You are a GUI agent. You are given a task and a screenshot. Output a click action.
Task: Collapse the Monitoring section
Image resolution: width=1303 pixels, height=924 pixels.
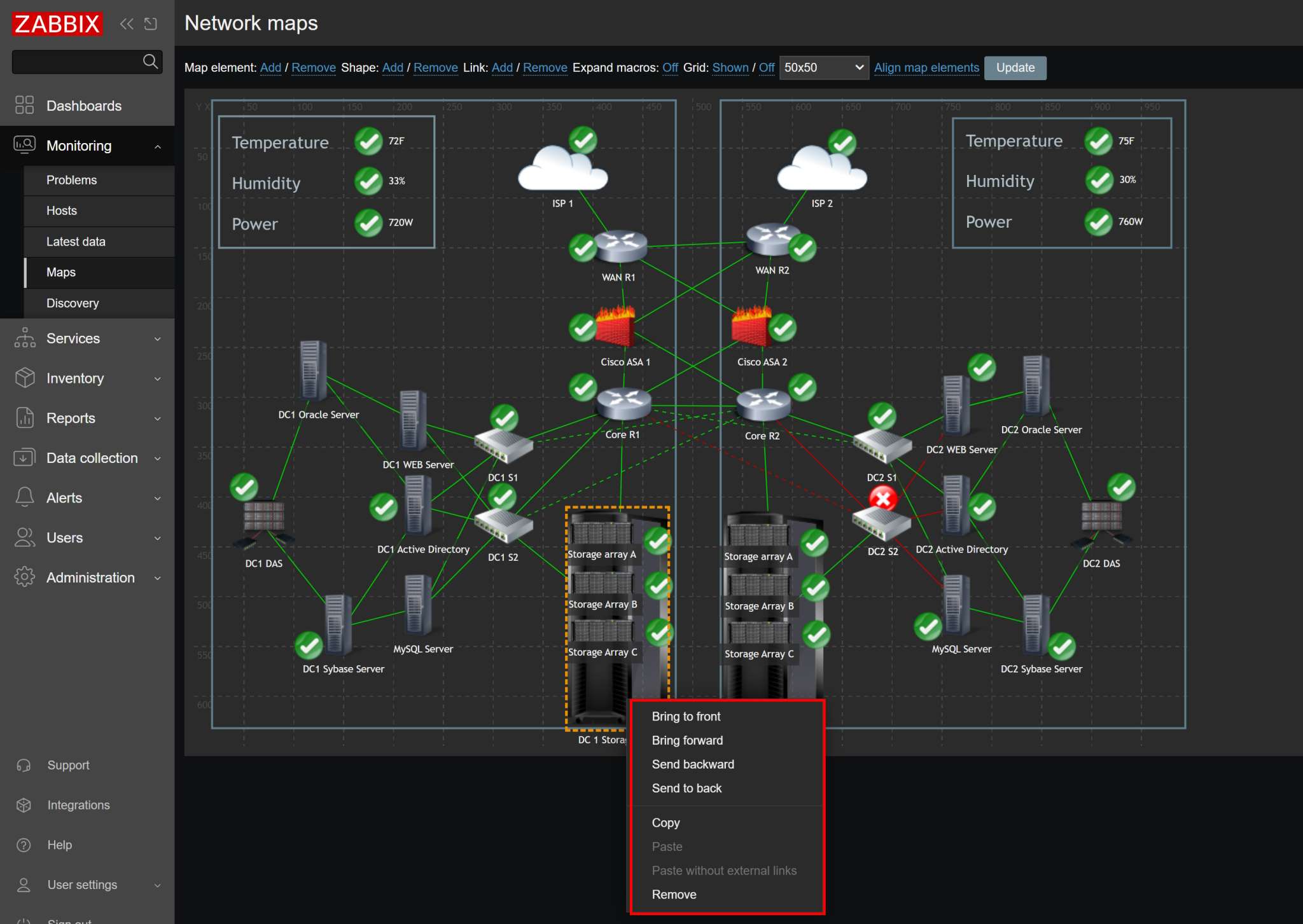tap(157, 146)
